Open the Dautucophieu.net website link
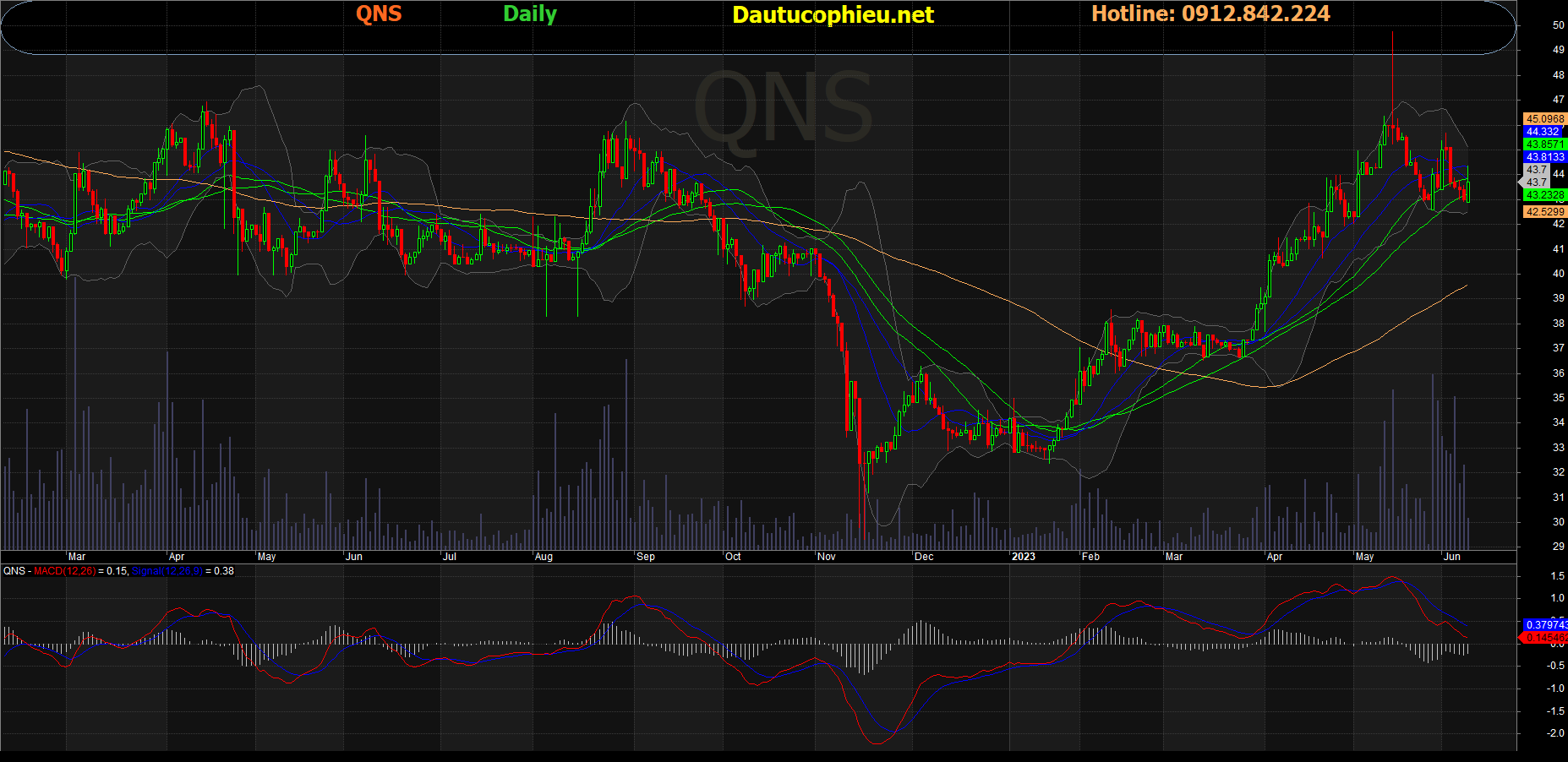Viewport: 1568px width, 762px height. pos(833,14)
